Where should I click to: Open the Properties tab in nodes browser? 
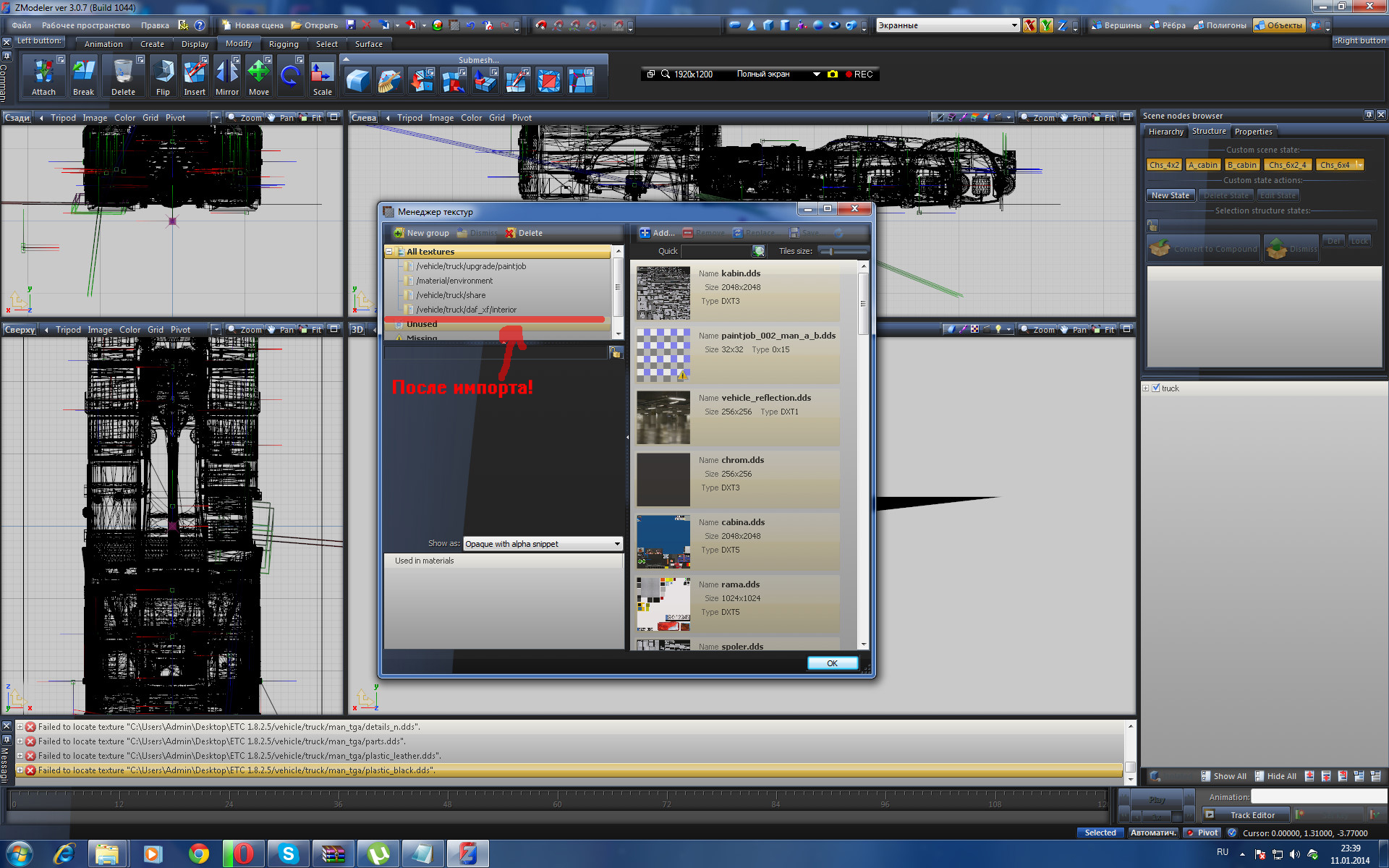[1253, 132]
